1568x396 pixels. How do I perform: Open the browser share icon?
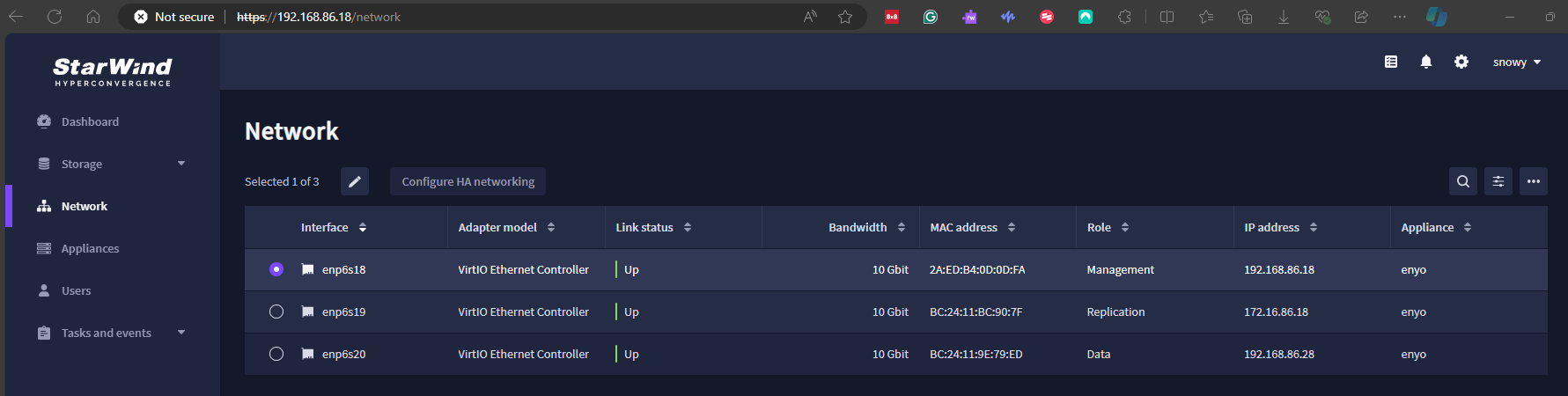coord(1361,17)
